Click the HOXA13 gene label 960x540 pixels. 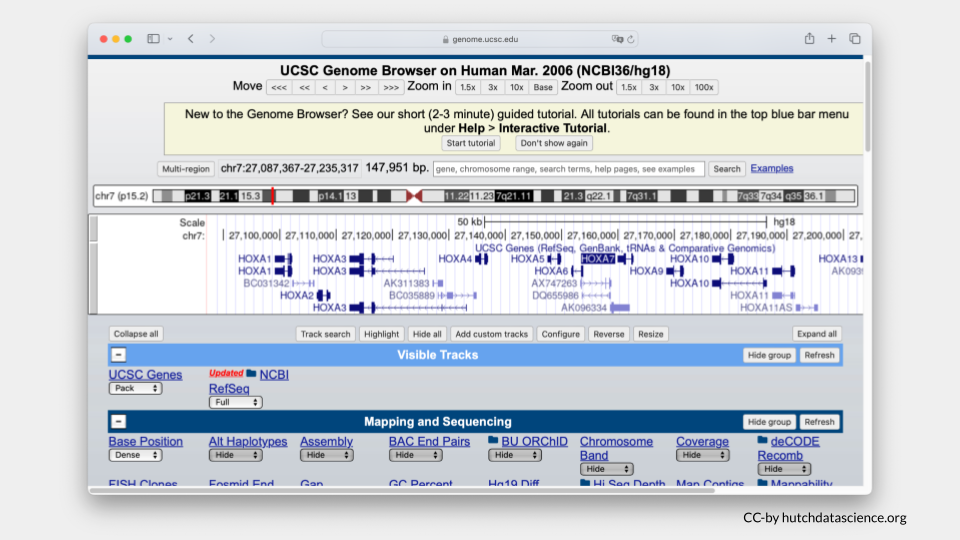click(x=838, y=259)
